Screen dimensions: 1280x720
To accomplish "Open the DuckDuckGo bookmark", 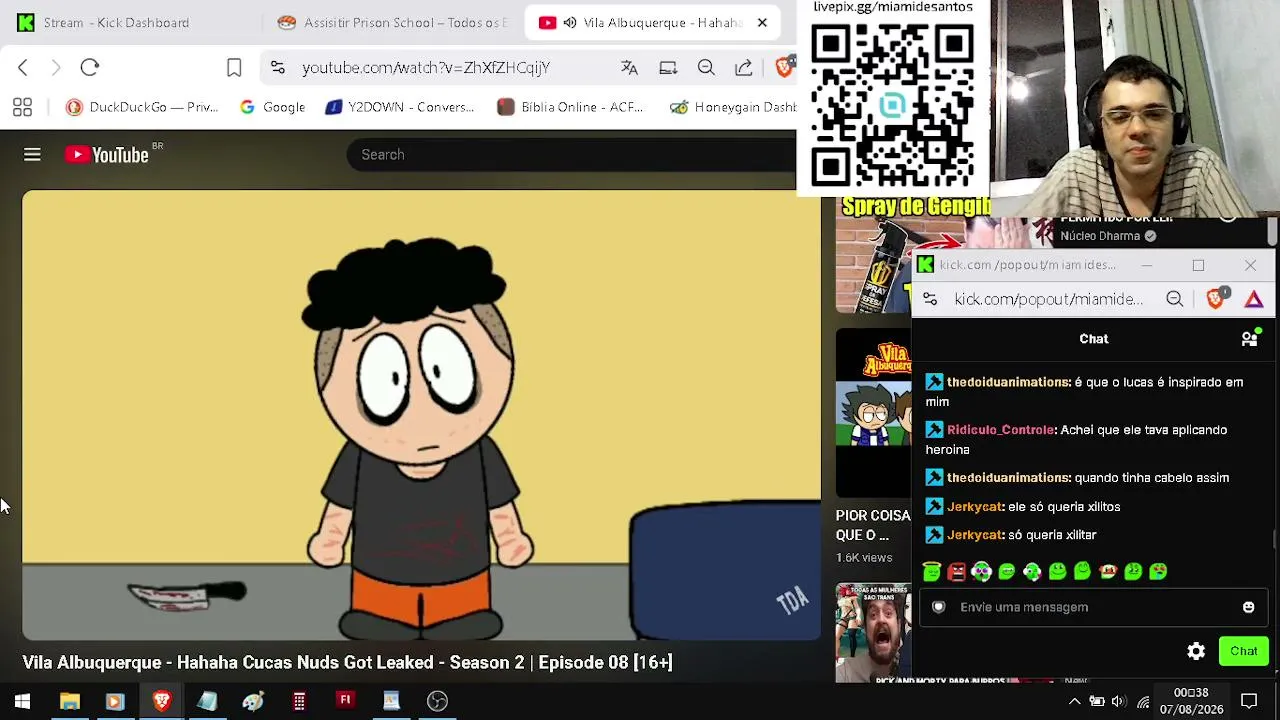I will (142, 107).
